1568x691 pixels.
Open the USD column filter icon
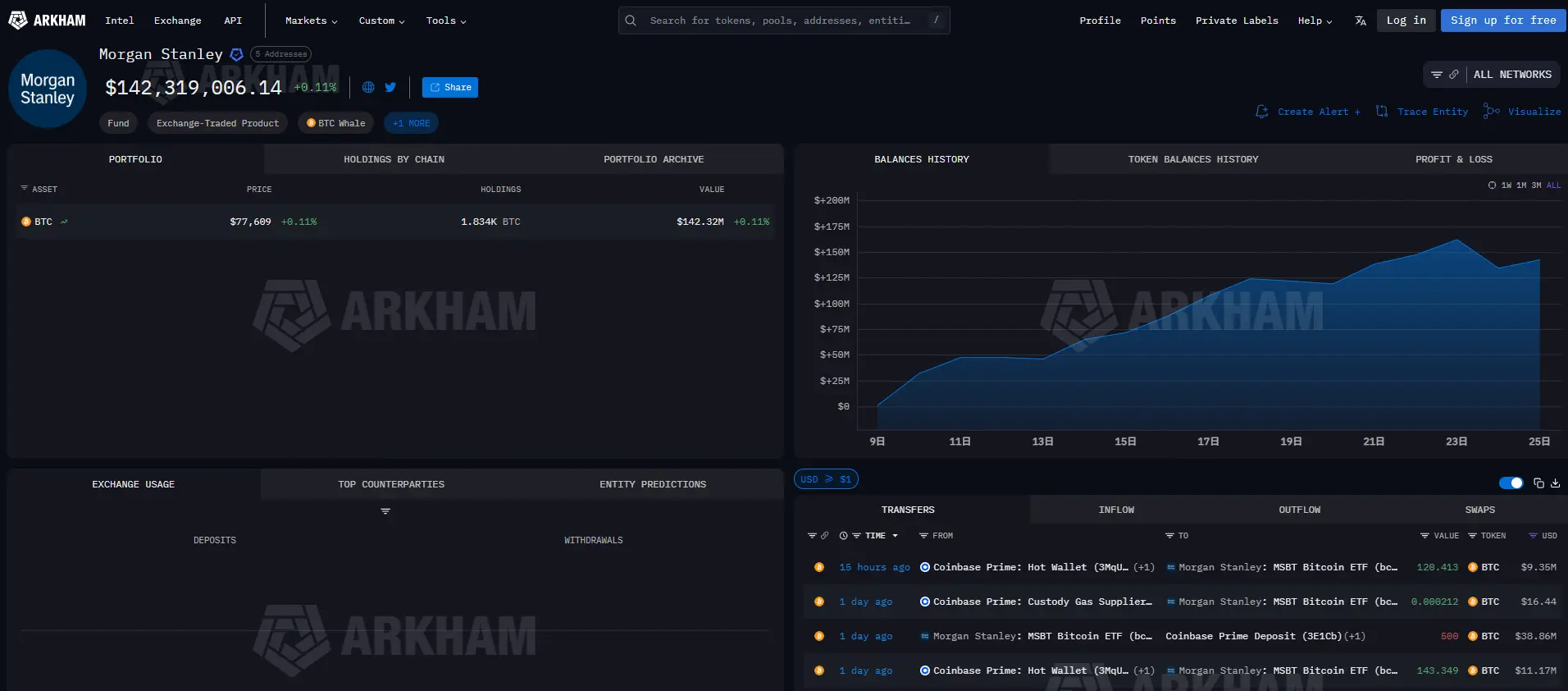[1533, 536]
